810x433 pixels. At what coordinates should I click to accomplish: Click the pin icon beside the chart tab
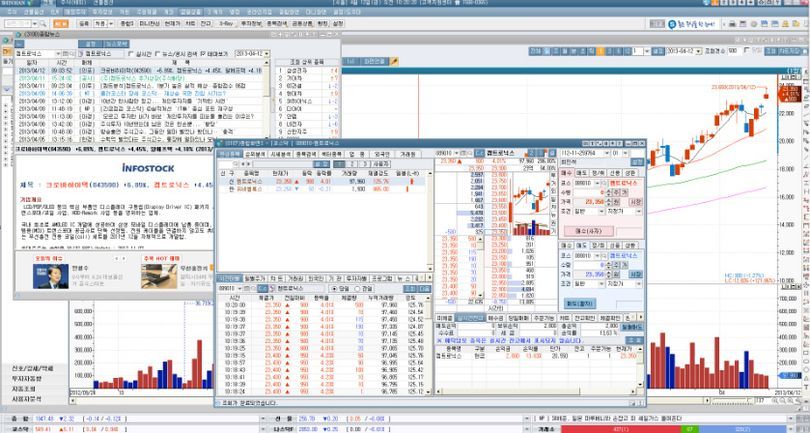pos(394,61)
